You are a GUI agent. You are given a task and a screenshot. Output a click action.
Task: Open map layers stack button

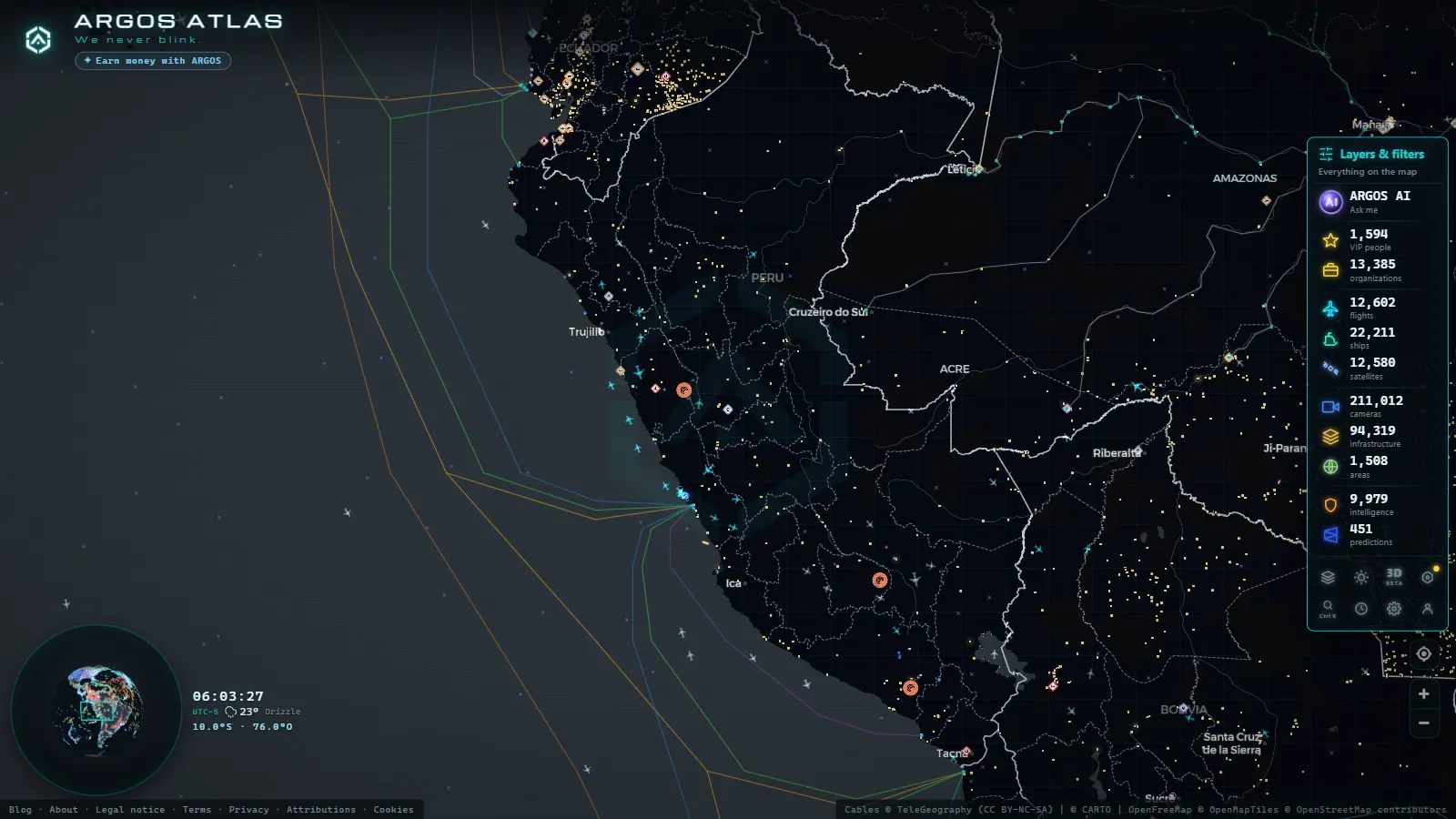(1328, 577)
